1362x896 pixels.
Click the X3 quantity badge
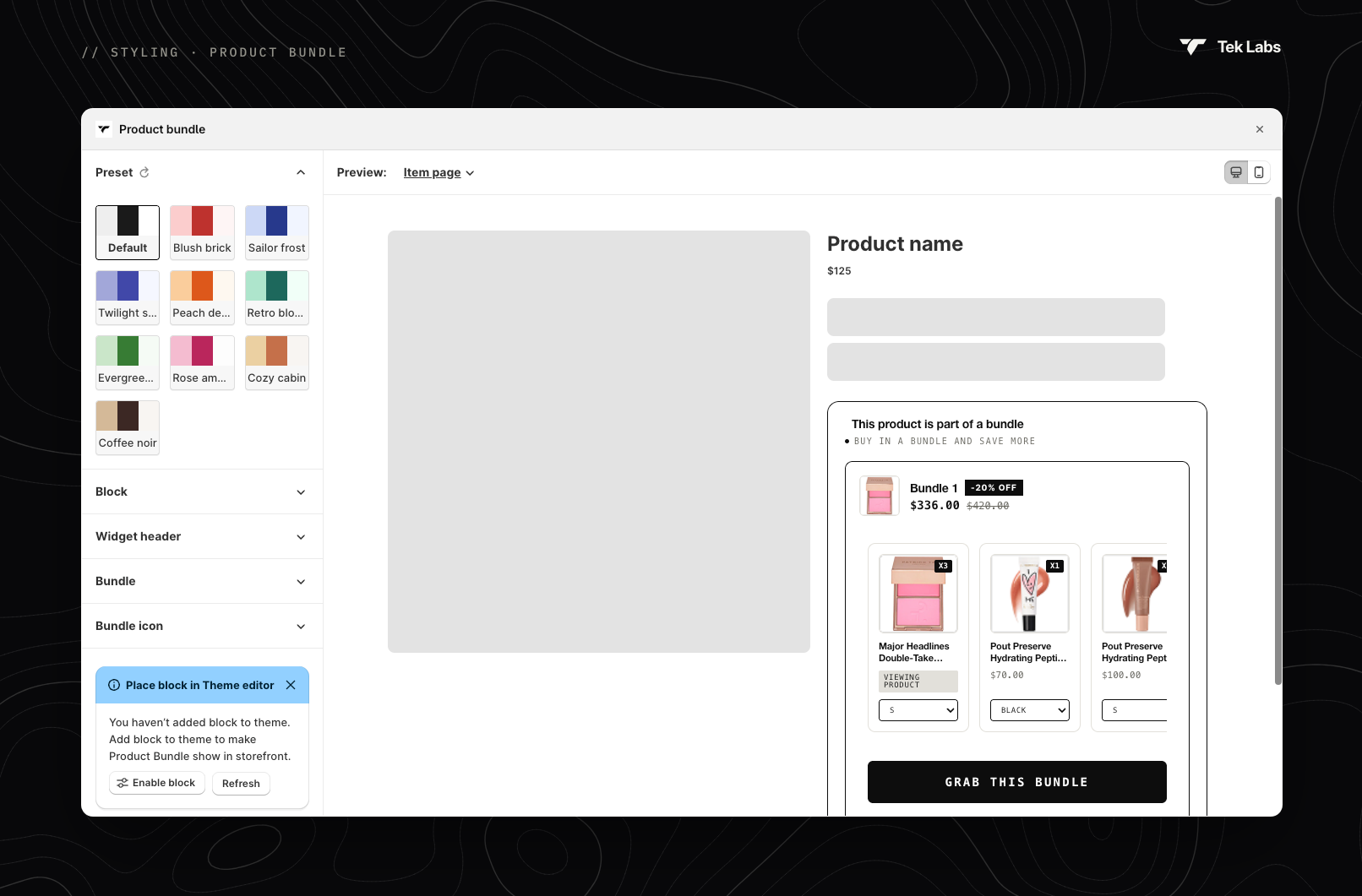coord(943,566)
